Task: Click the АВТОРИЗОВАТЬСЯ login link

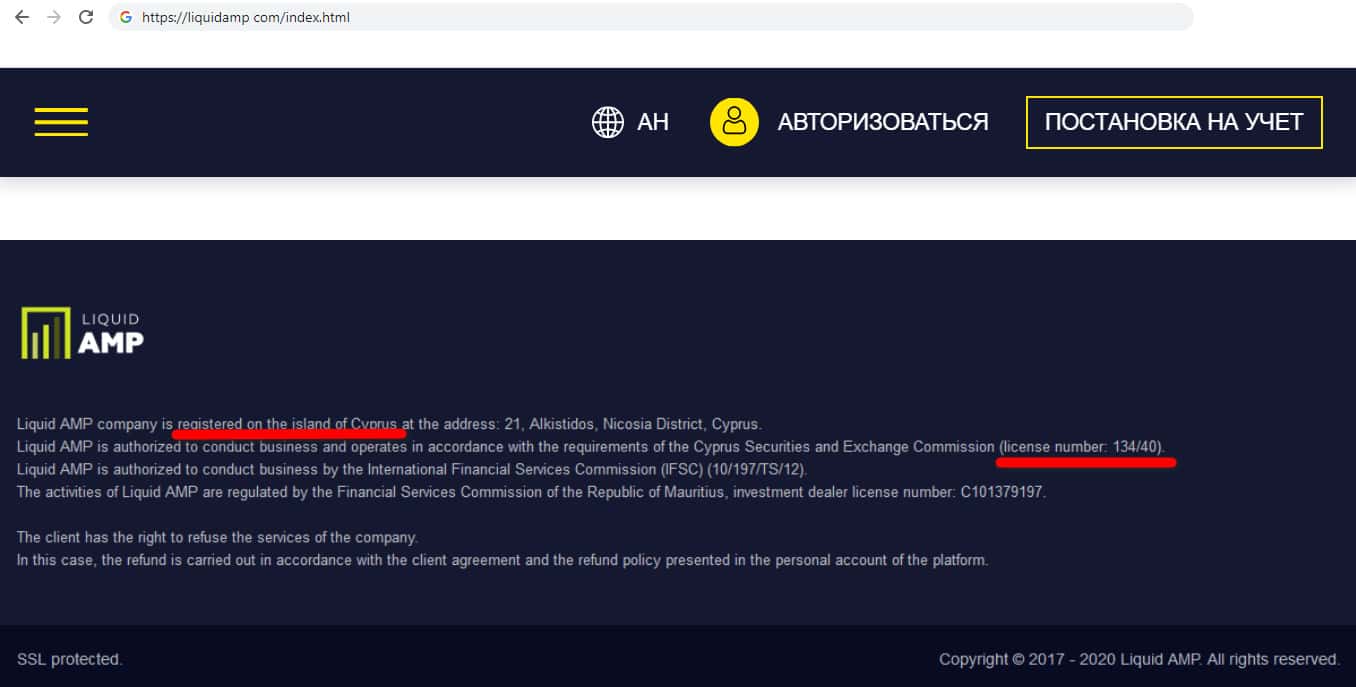Action: 883,122
